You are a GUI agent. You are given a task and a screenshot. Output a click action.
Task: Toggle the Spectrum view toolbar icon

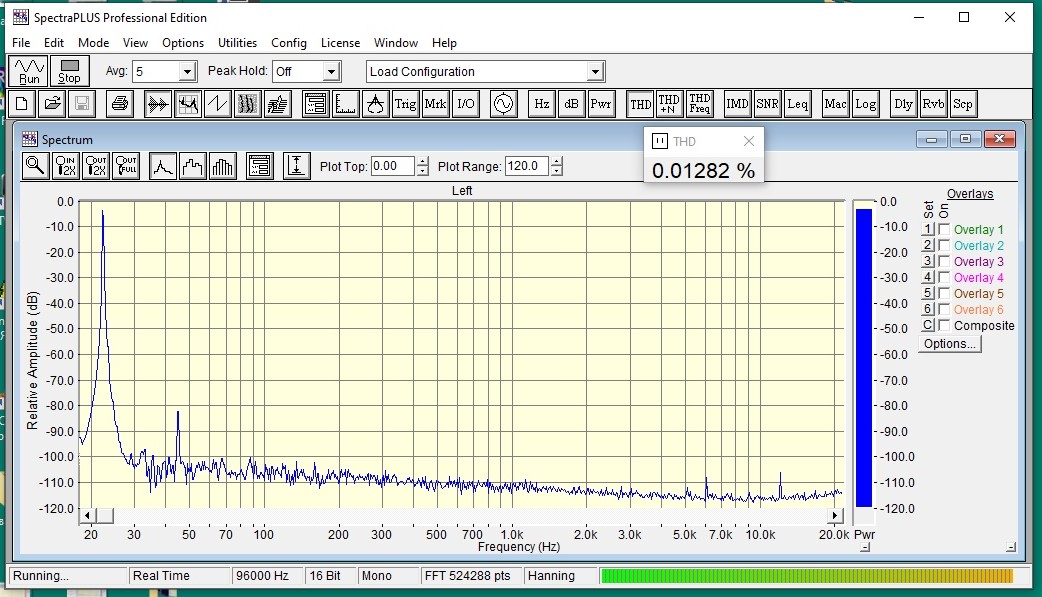click(x=188, y=104)
